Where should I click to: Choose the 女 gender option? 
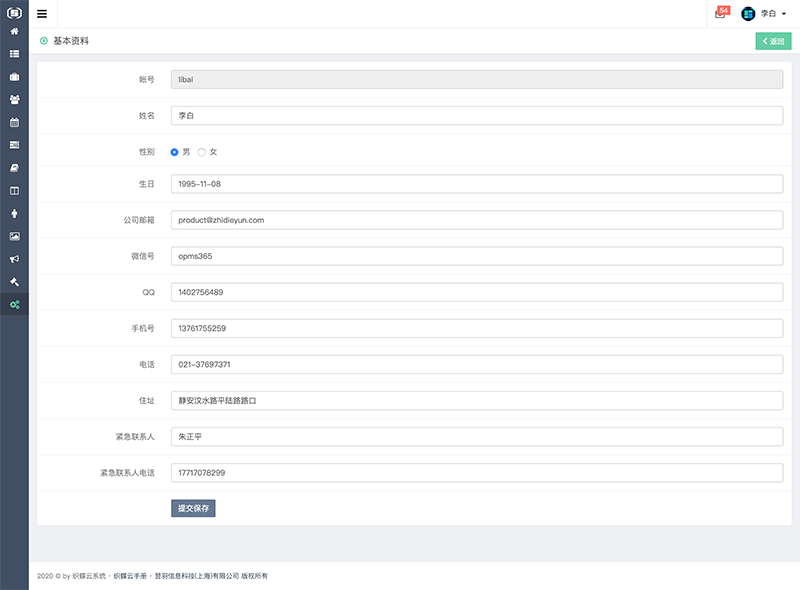click(200, 151)
